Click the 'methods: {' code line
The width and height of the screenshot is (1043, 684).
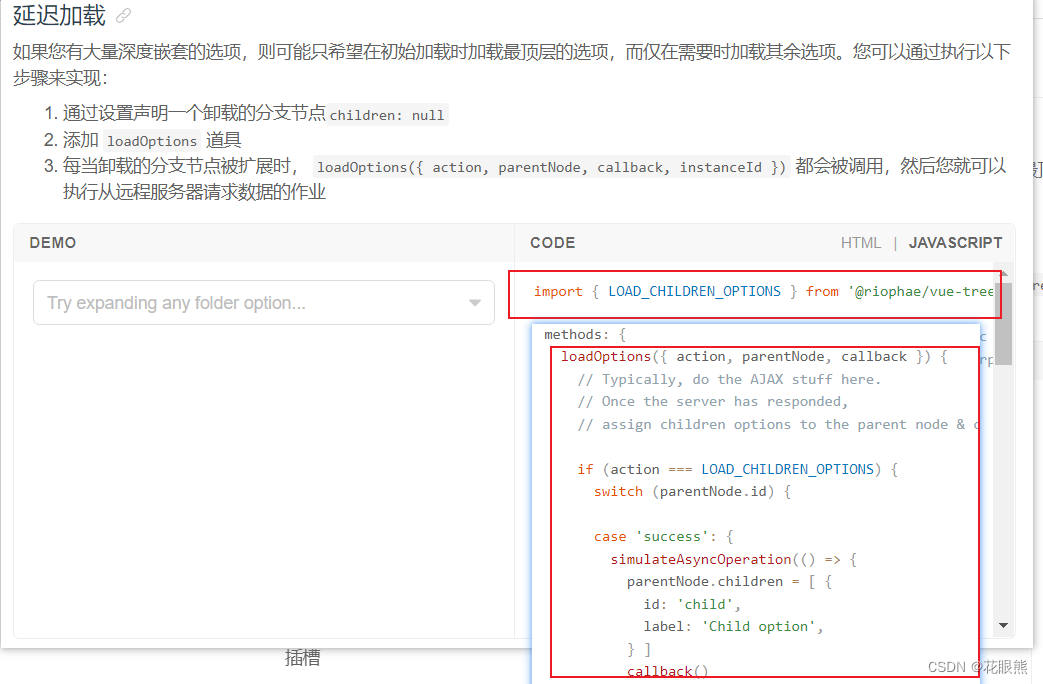click(x=585, y=335)
